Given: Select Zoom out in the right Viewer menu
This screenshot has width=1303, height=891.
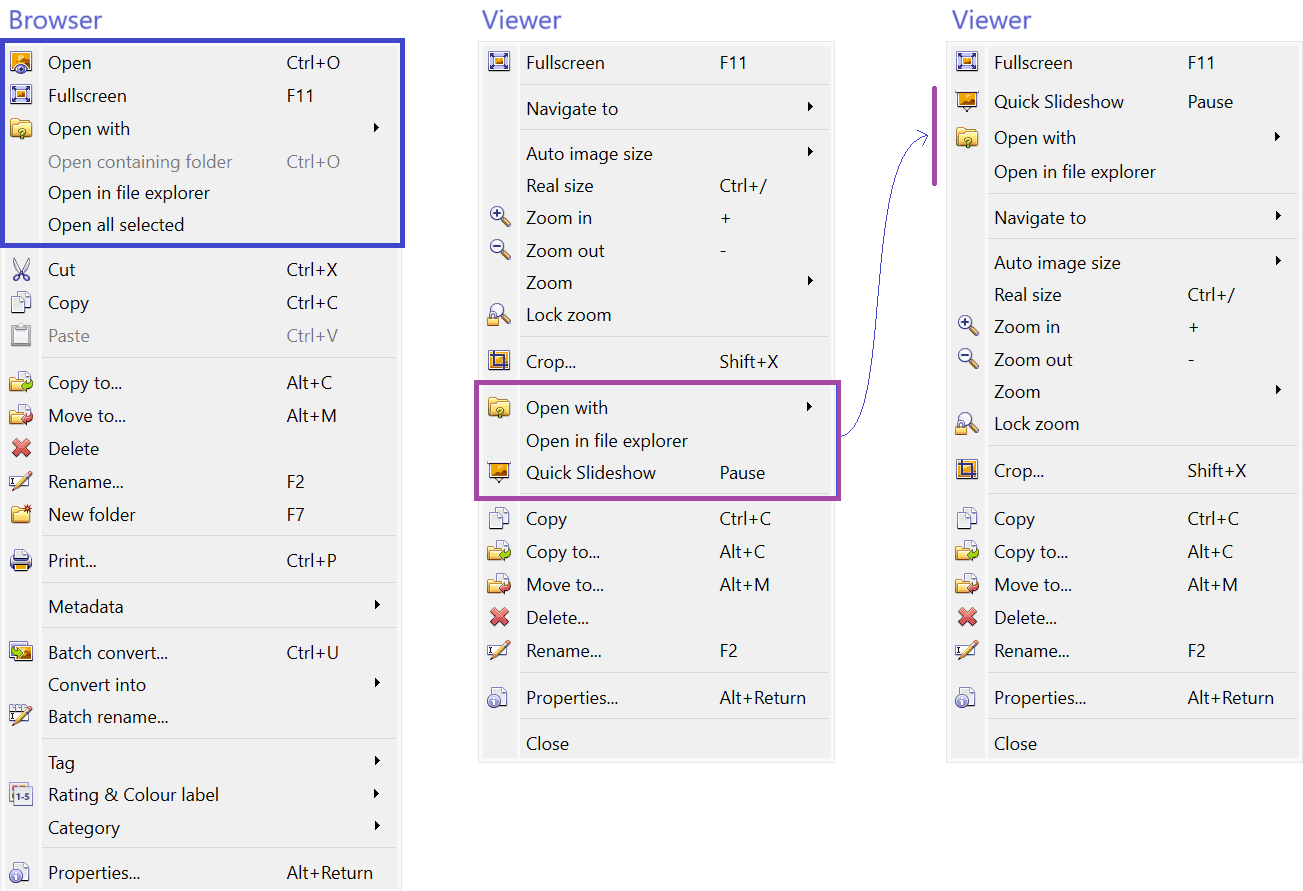Looking at the screenshot, I should 1033,360.
